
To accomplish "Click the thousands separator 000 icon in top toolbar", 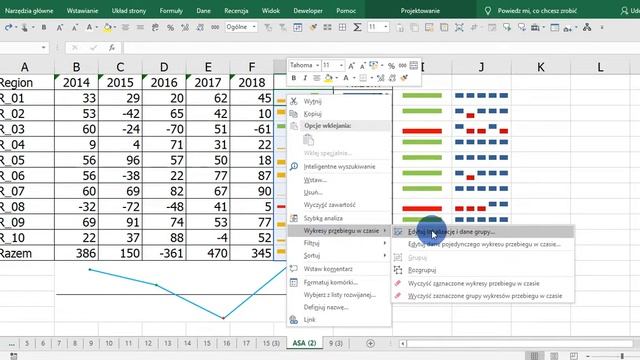I will coord(215,27).
